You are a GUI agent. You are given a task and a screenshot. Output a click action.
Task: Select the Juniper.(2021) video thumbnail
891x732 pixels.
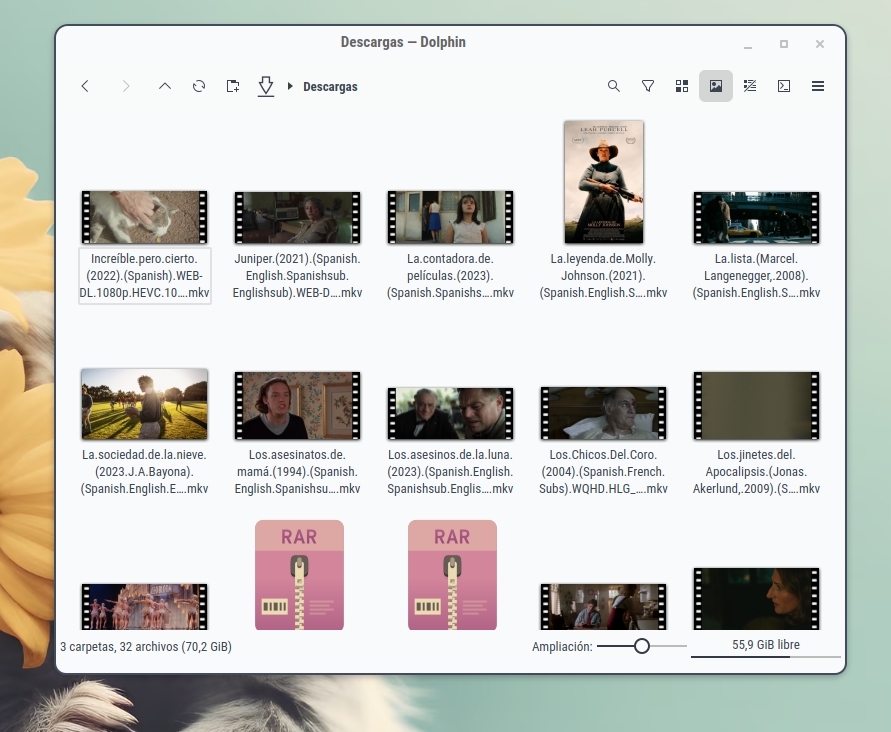coord(297,217)
